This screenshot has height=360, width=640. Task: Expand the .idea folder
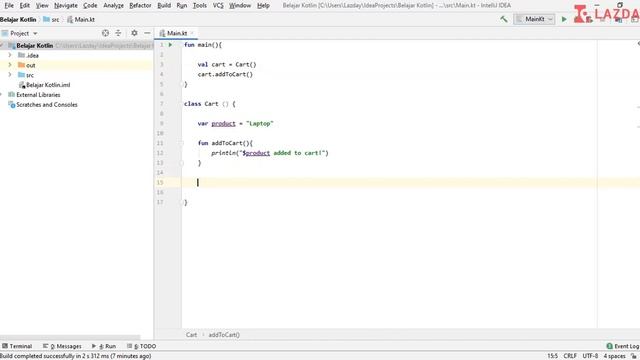(x=10, y=55)
